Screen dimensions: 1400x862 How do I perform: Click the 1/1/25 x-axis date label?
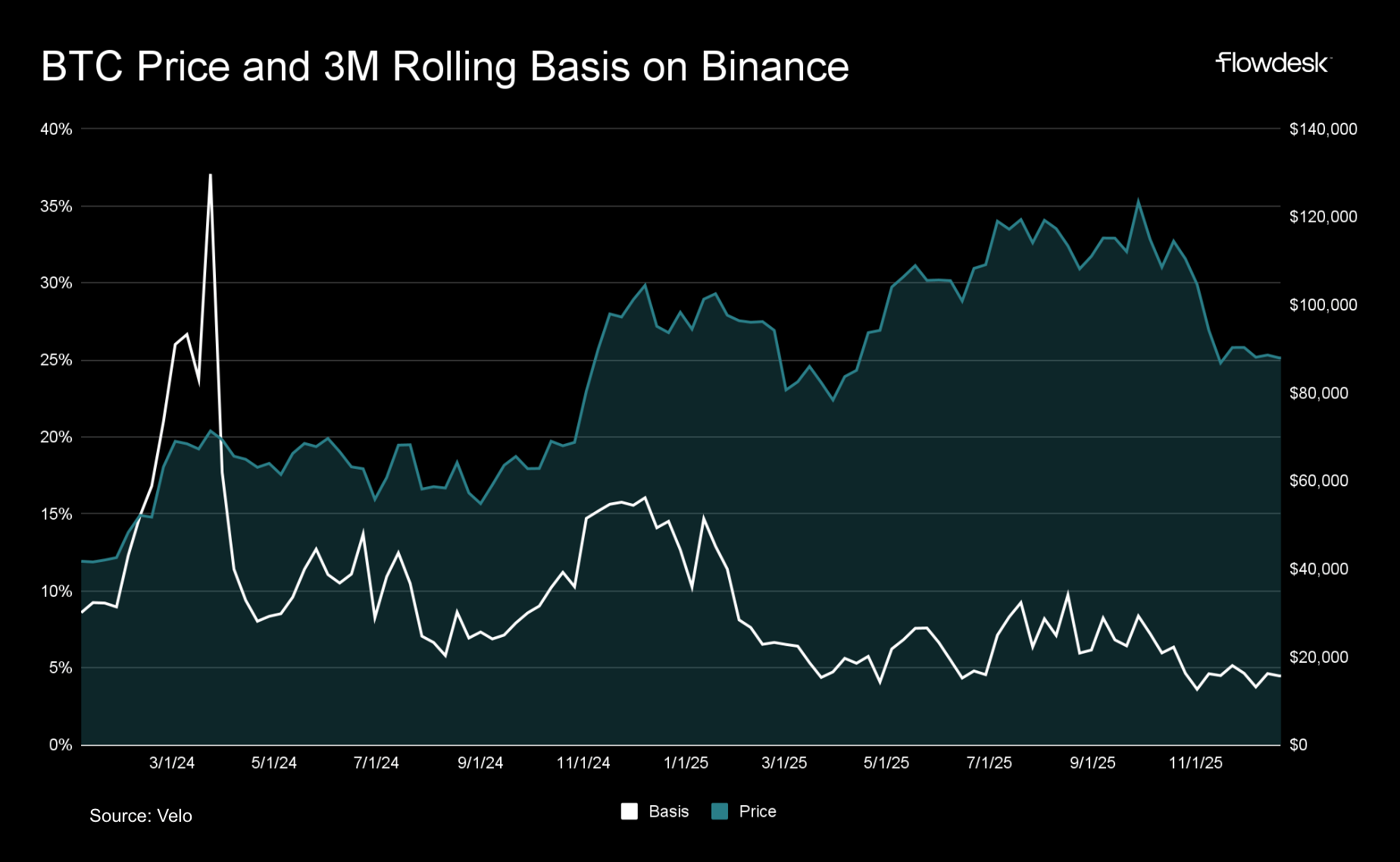click(x=686, y=763)
